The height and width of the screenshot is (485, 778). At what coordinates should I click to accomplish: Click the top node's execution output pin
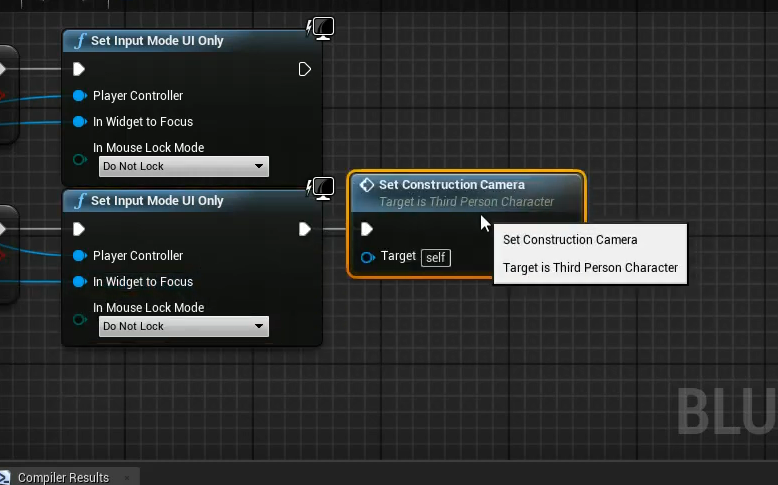305,69
